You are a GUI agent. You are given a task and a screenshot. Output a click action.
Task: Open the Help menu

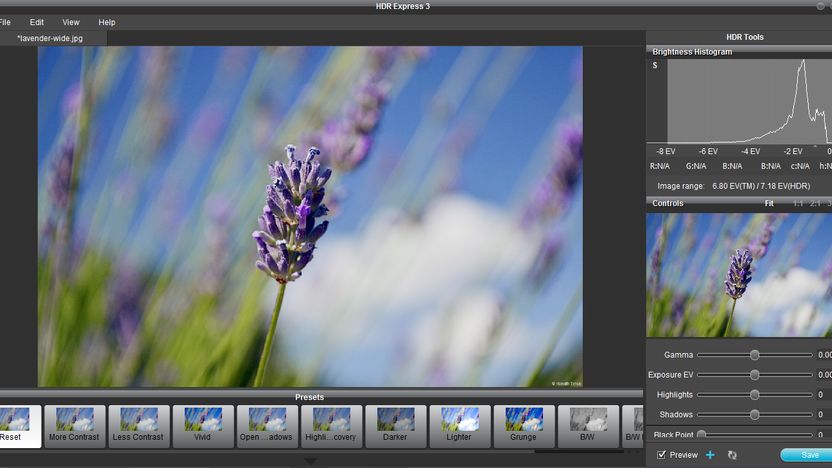pyautogui.click(x=107, y=22)
